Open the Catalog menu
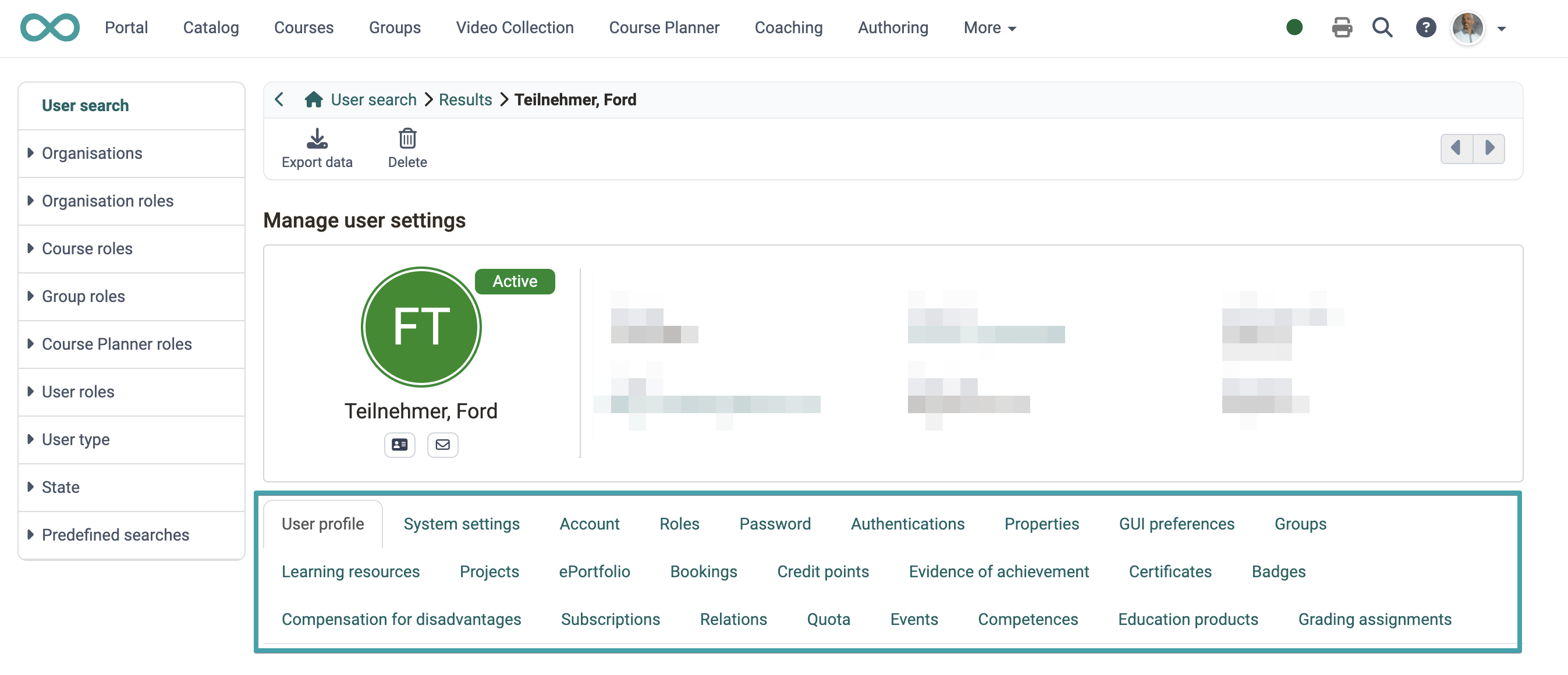Viewport: 1568px width, 675px height. point(211,27)
